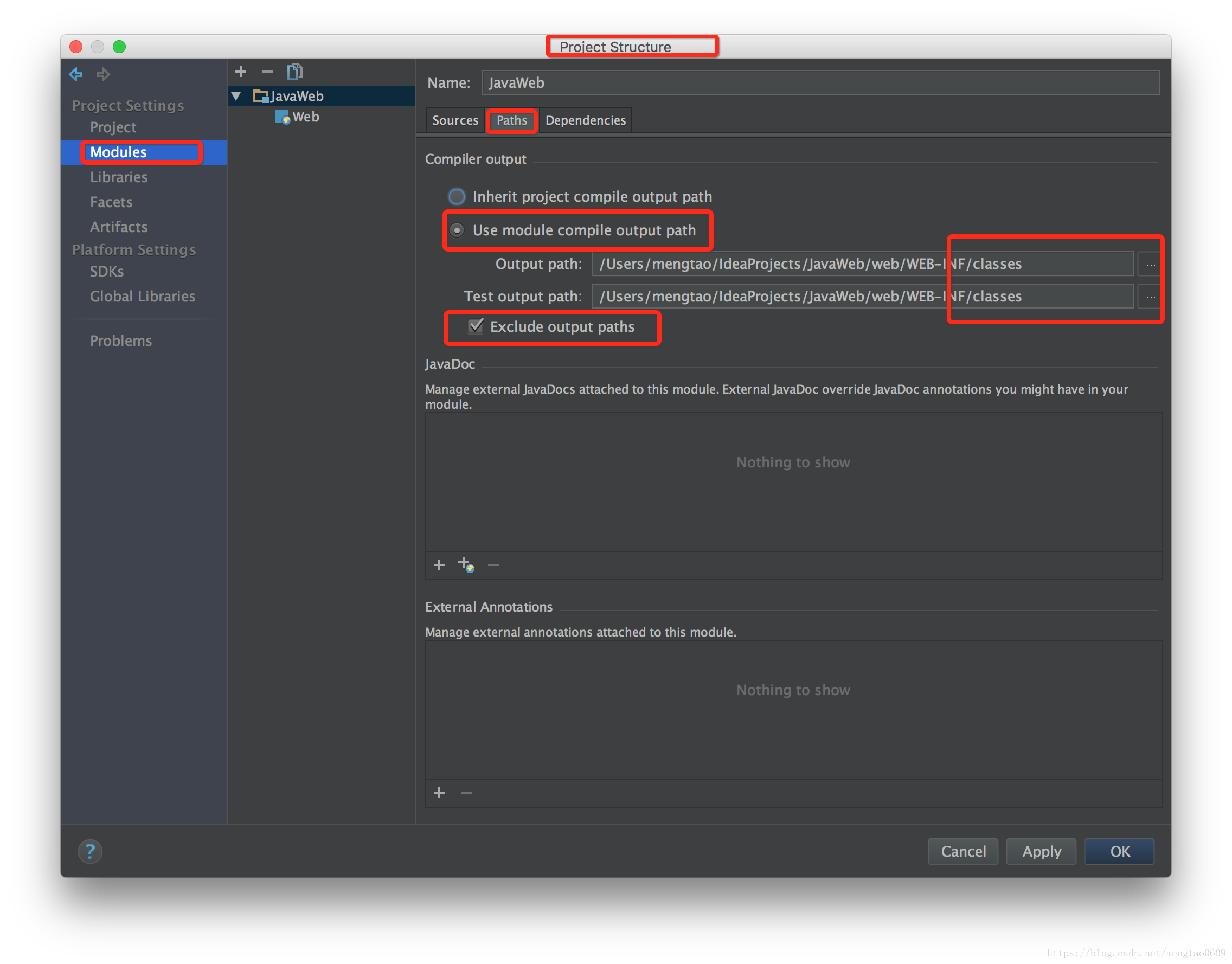Add external annotation with plus icon
The height and width of the screenshot is (964, 1232).
coord(439,793)
